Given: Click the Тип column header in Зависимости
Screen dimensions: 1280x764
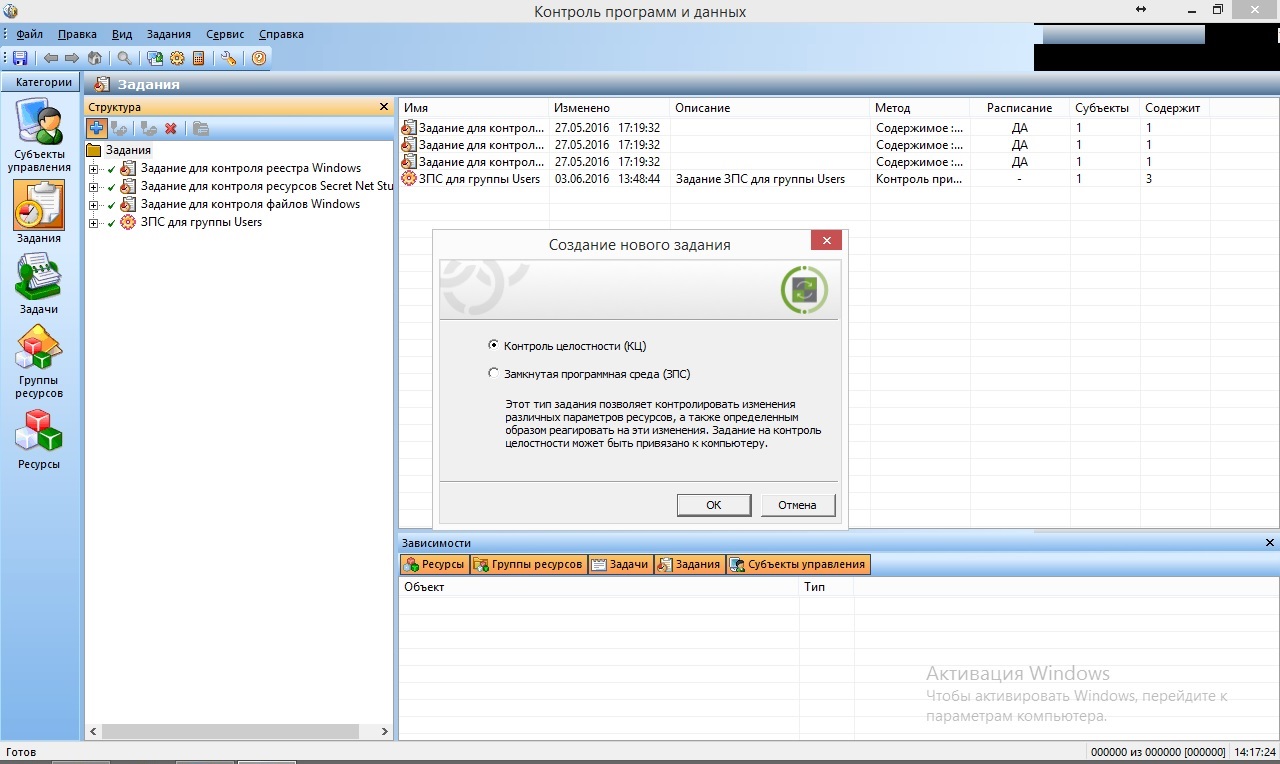Looking at the screenshot, I should (827, 587).
